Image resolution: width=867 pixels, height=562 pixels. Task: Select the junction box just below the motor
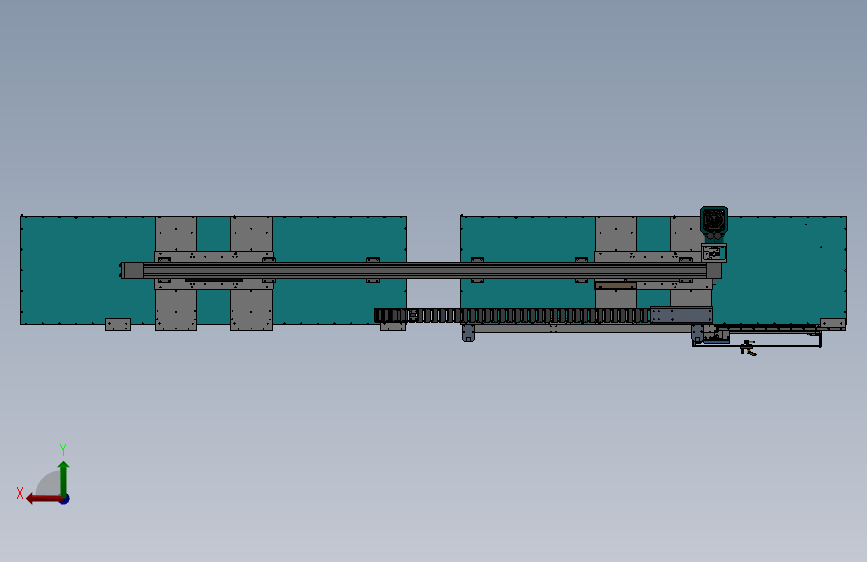[x=714, y=253]
